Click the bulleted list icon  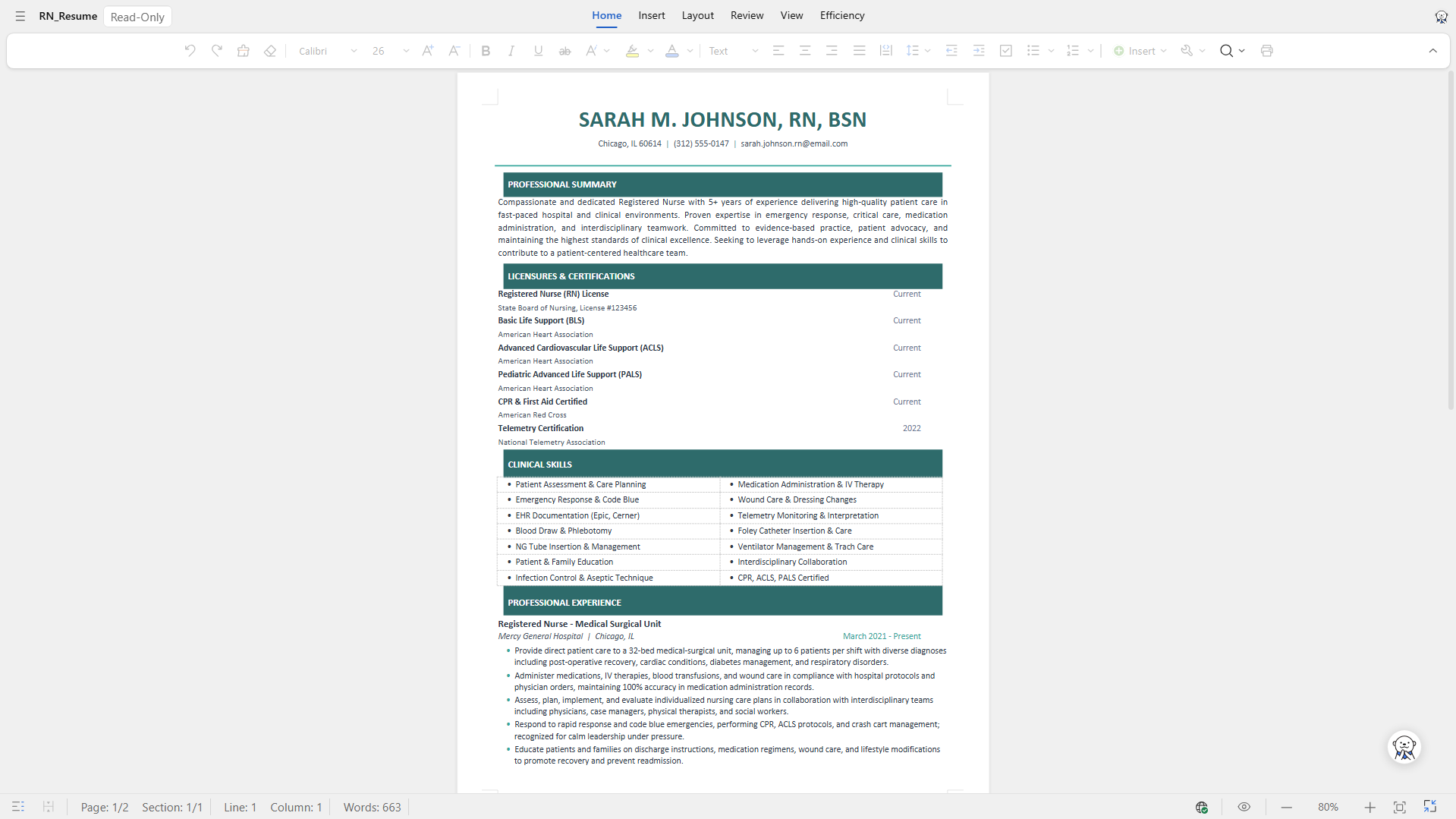click(1033, 51)
